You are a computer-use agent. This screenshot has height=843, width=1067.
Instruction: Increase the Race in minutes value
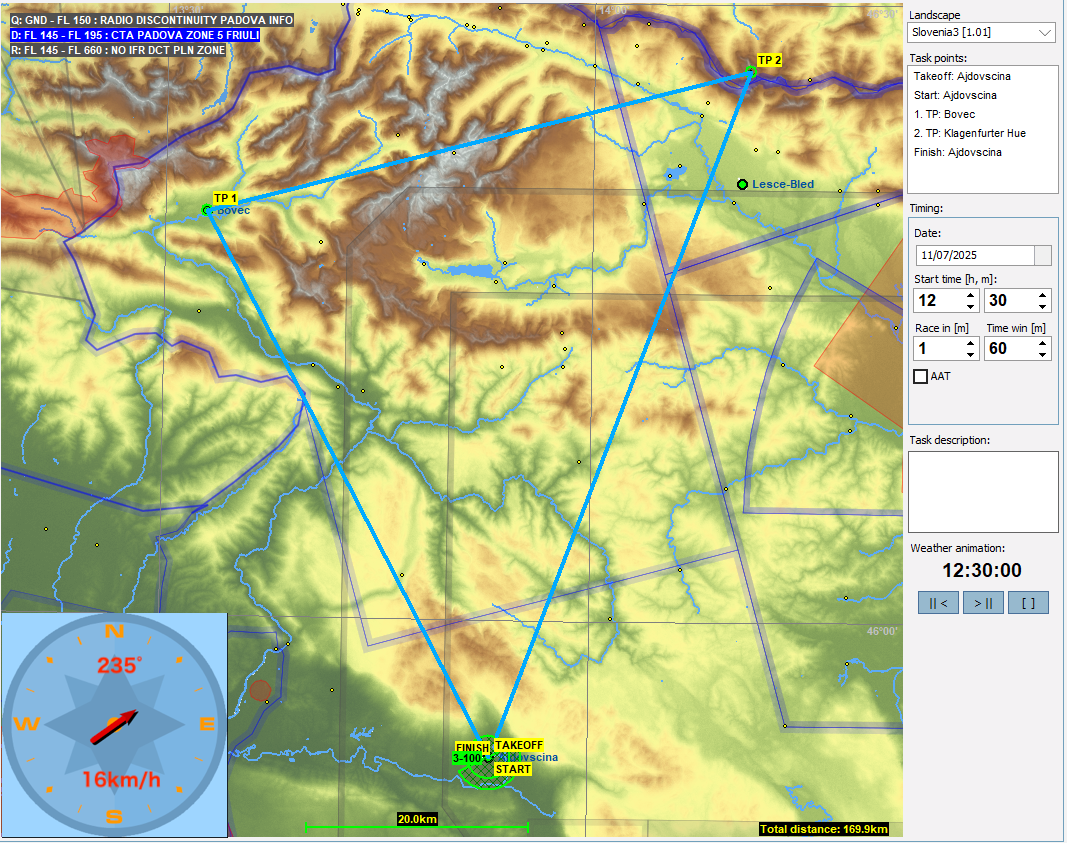pos(971,343)
